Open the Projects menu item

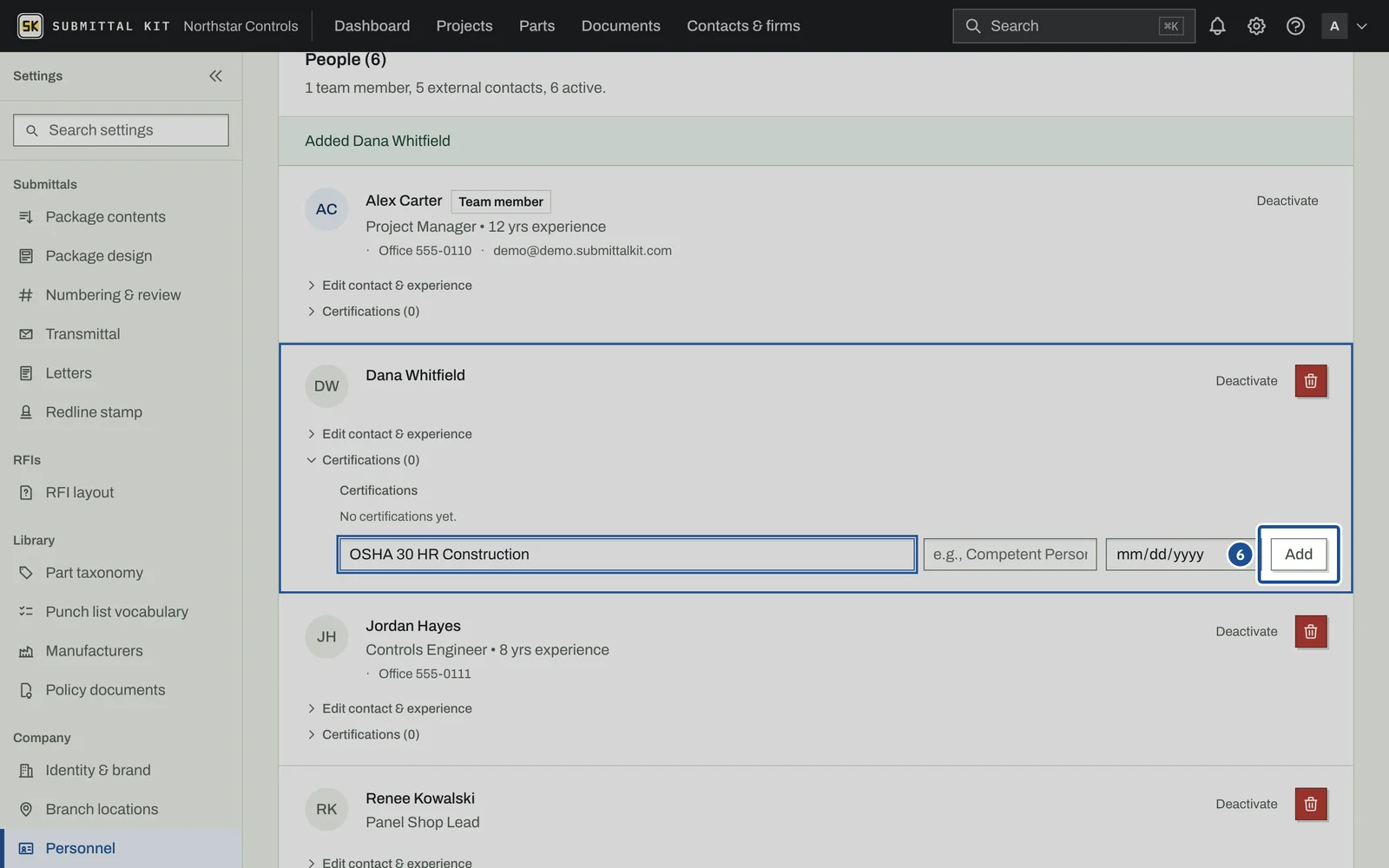[x=464, y=26]
